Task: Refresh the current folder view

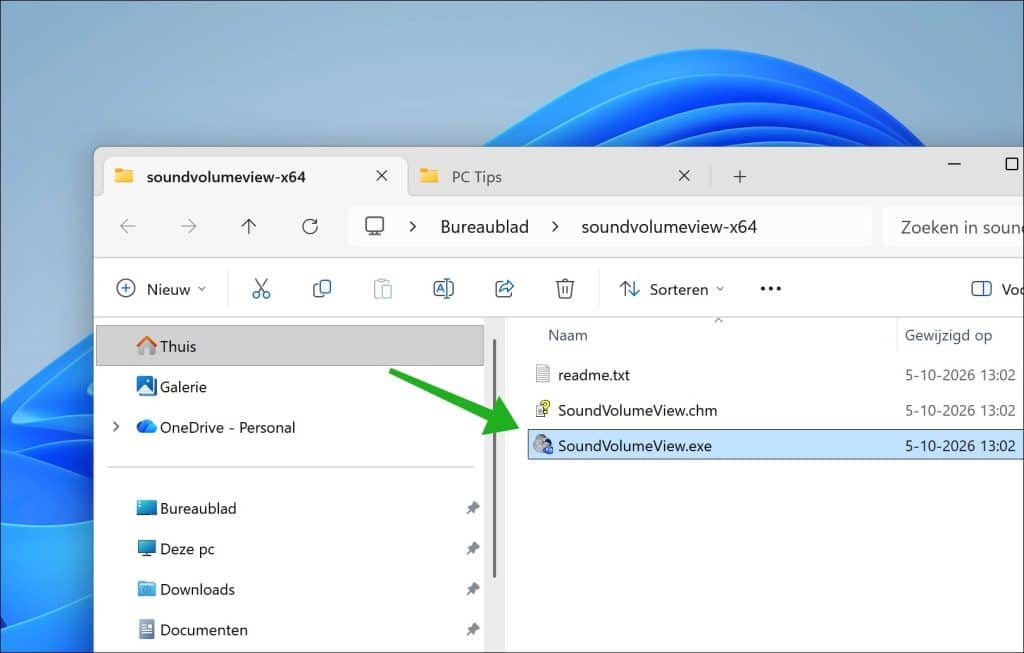Action: [x=310, y=227]
